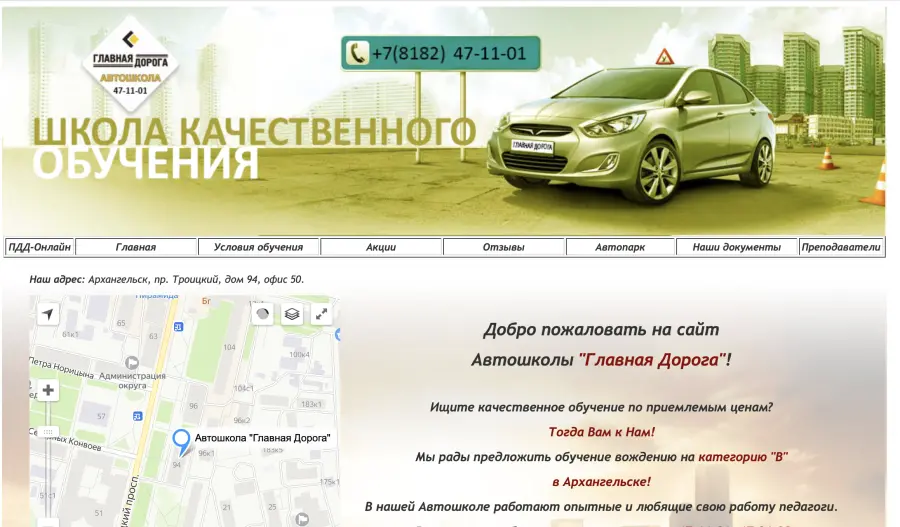Click building label 100к4 on the map
This screenshot has width=900, height=527.
pyautogui.click(x=299, y=354)
